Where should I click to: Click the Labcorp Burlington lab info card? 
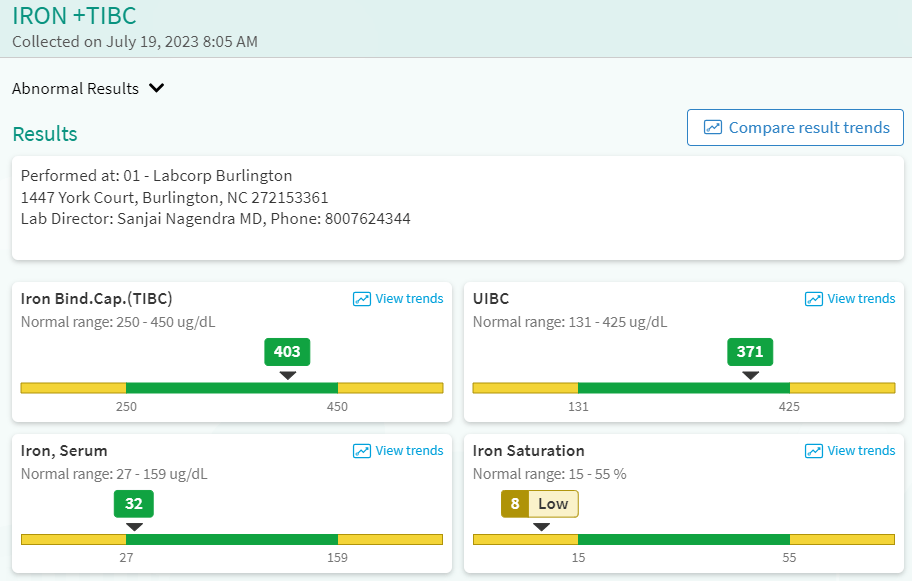(456, 207)
